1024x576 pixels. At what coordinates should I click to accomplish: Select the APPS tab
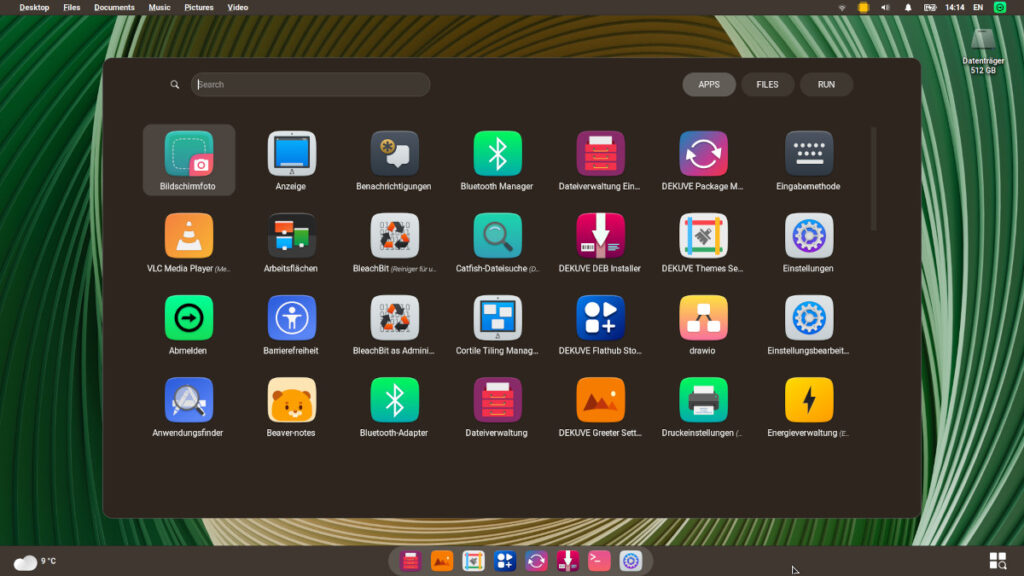709,85
